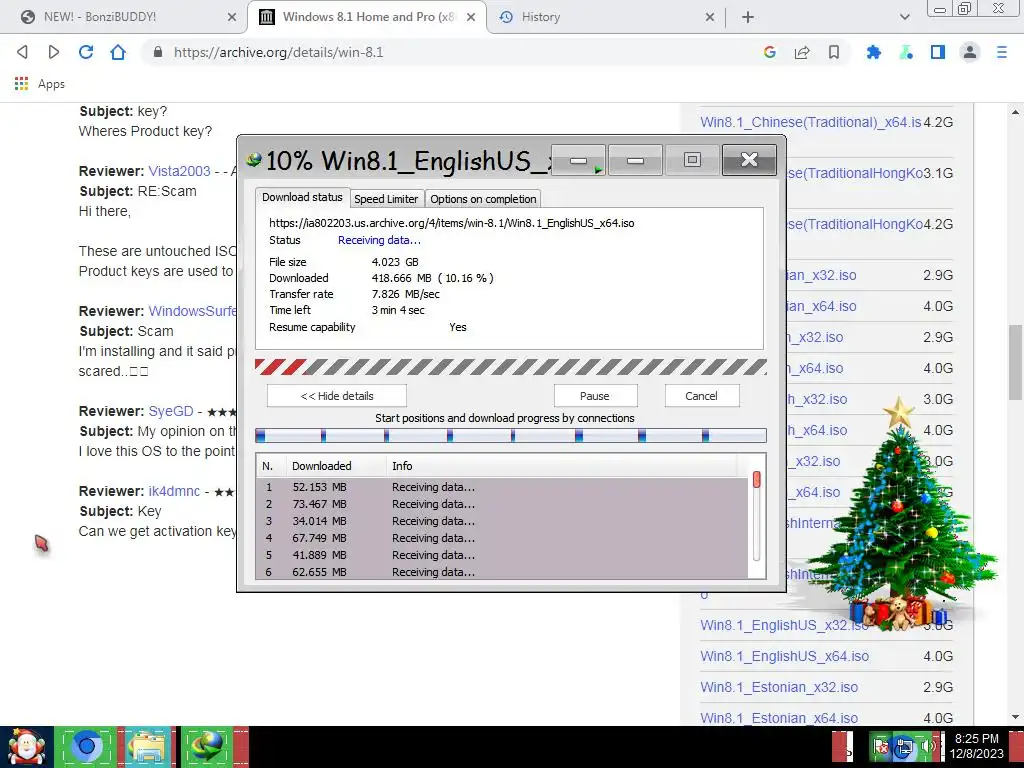Switch to the browser from the taskbar

click(87, 747)
